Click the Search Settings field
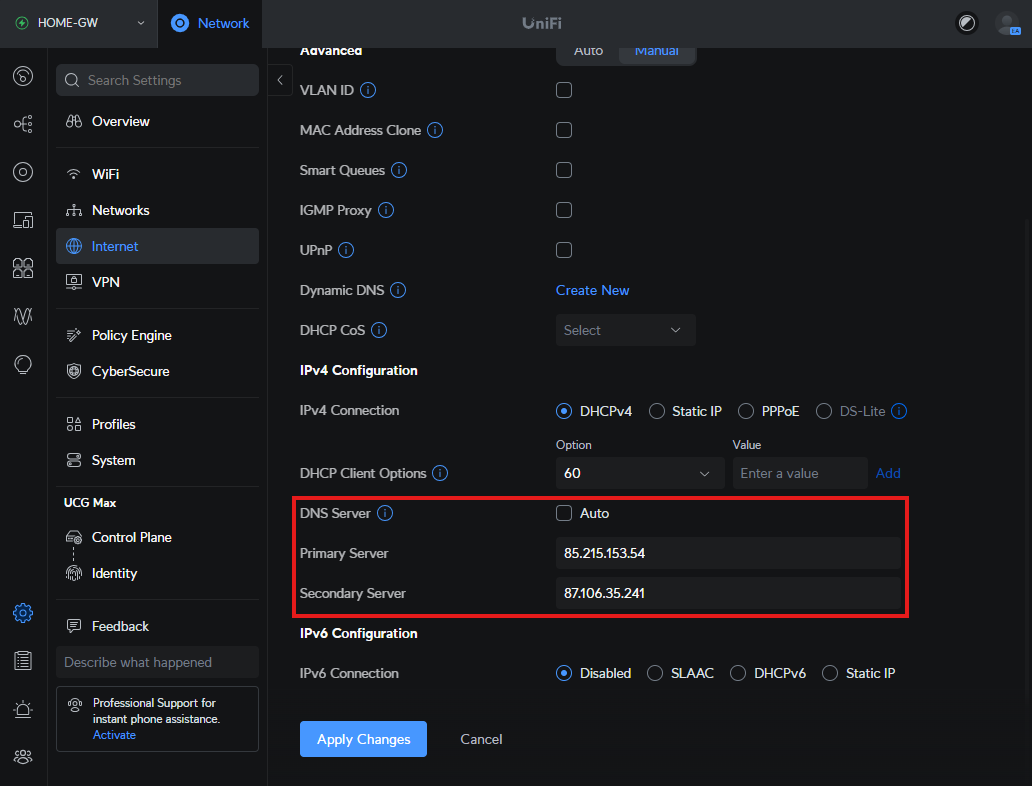The width and height of the screenshot is (1032, 786). click(x=157, y=80)
